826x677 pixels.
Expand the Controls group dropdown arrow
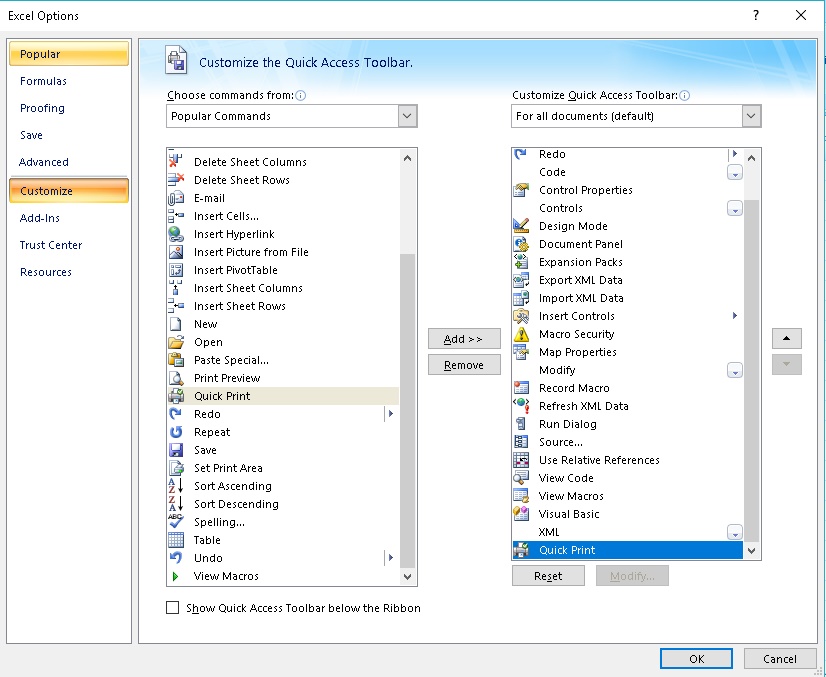tap(734, 208)
